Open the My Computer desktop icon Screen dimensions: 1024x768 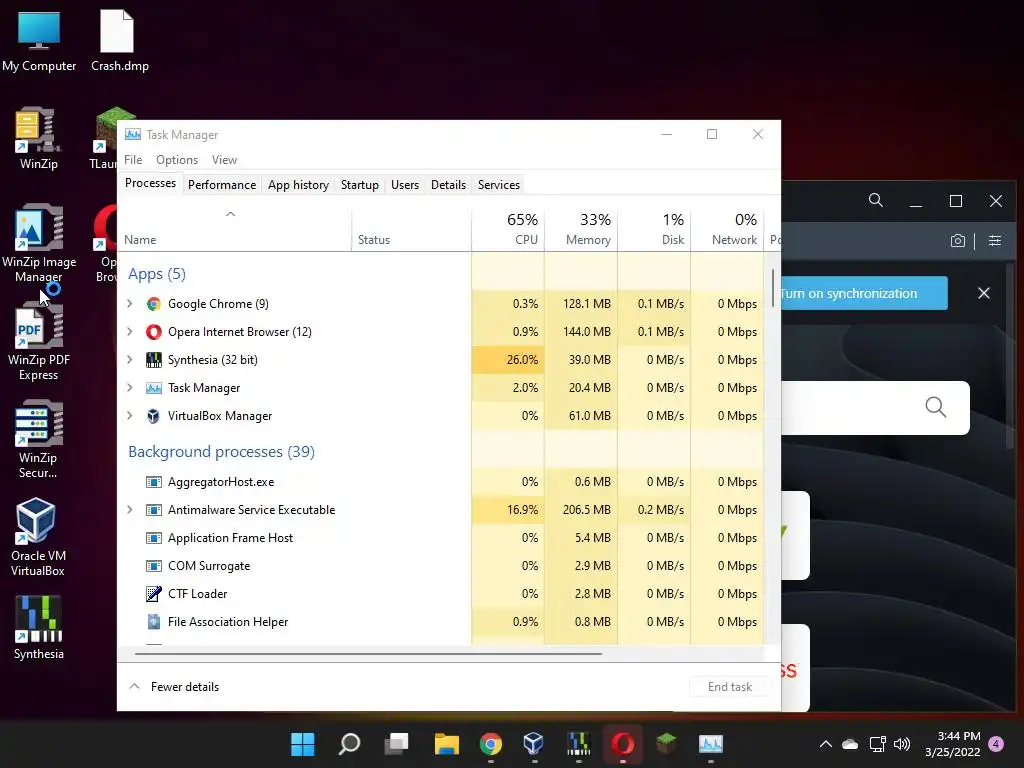coord(39,40)
